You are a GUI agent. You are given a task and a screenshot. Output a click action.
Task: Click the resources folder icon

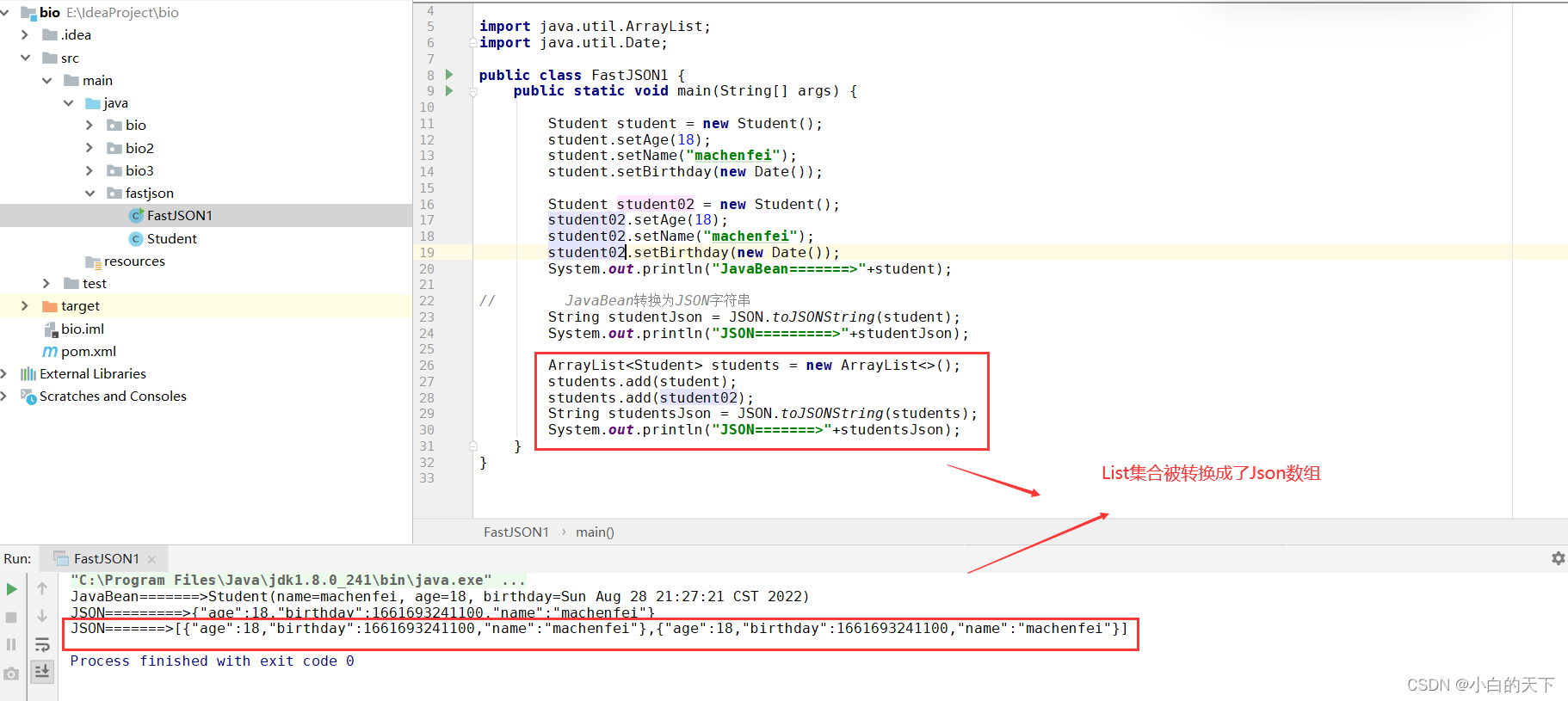93,261
